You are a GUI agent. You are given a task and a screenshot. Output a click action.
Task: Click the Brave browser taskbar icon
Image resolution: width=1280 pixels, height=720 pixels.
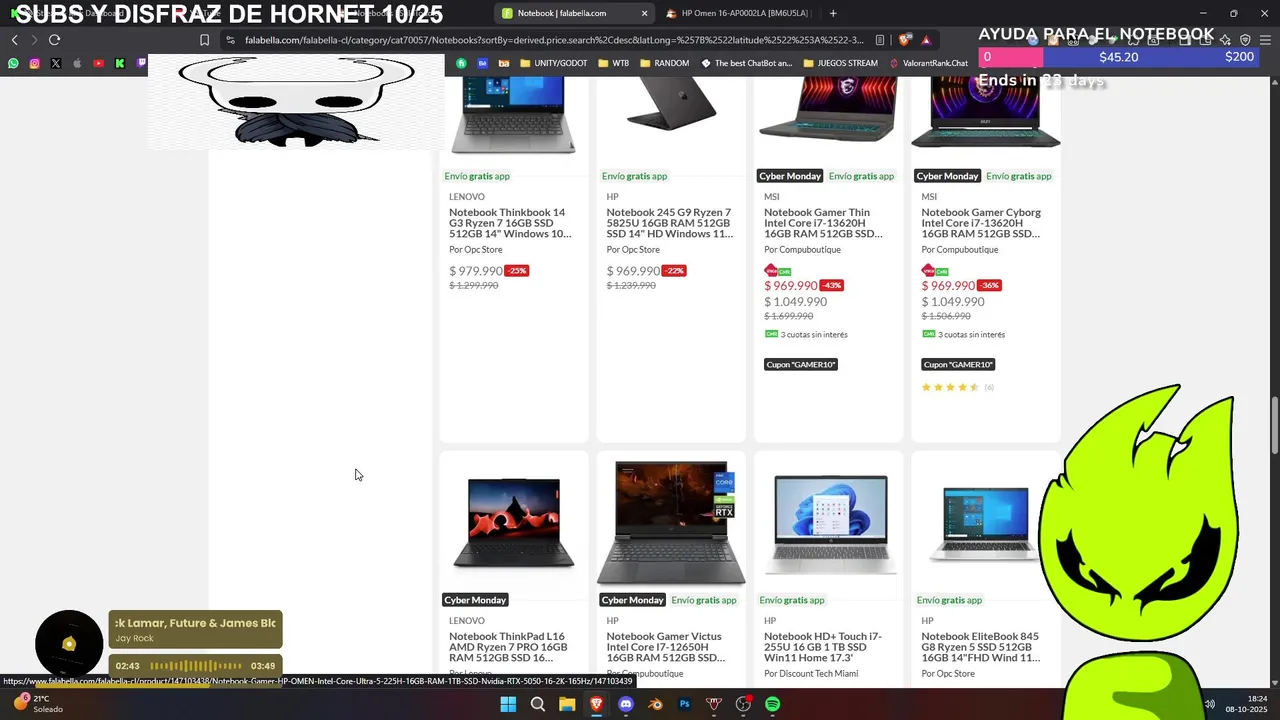597,704
